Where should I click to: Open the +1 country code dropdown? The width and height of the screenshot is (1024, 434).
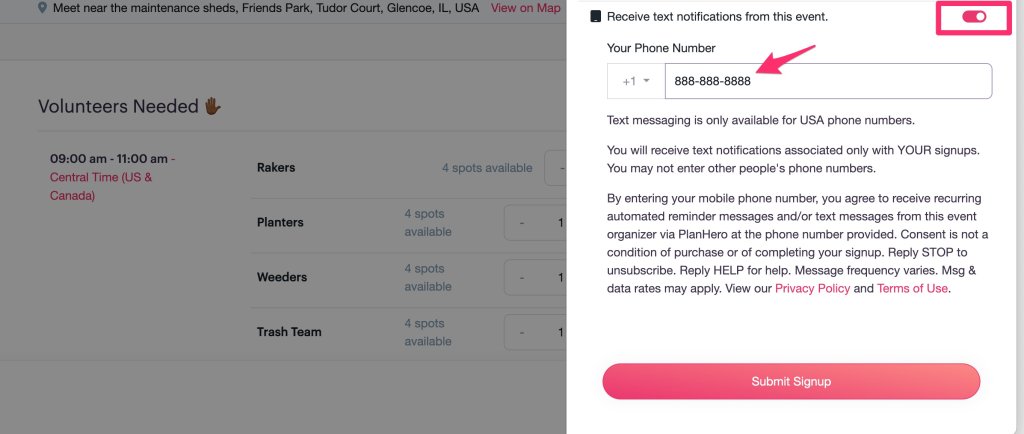point(636,81)
